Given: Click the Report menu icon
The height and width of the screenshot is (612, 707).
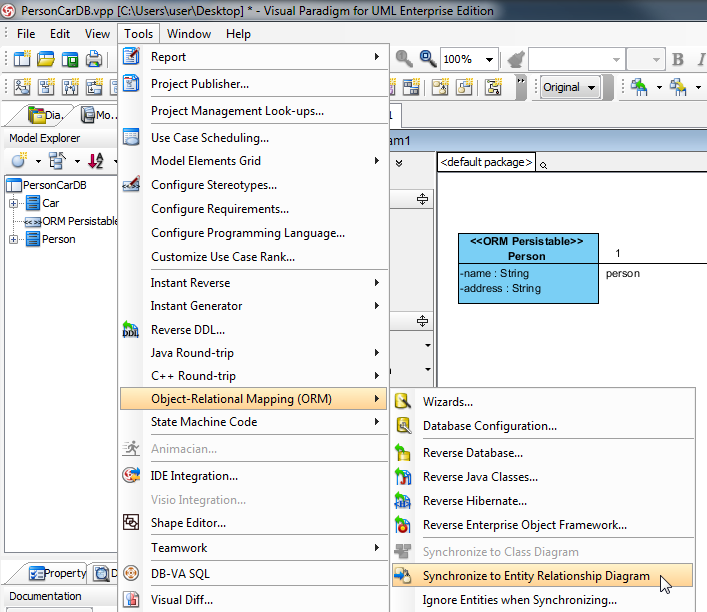Looking at the screenshot, I should pos(131,56).
